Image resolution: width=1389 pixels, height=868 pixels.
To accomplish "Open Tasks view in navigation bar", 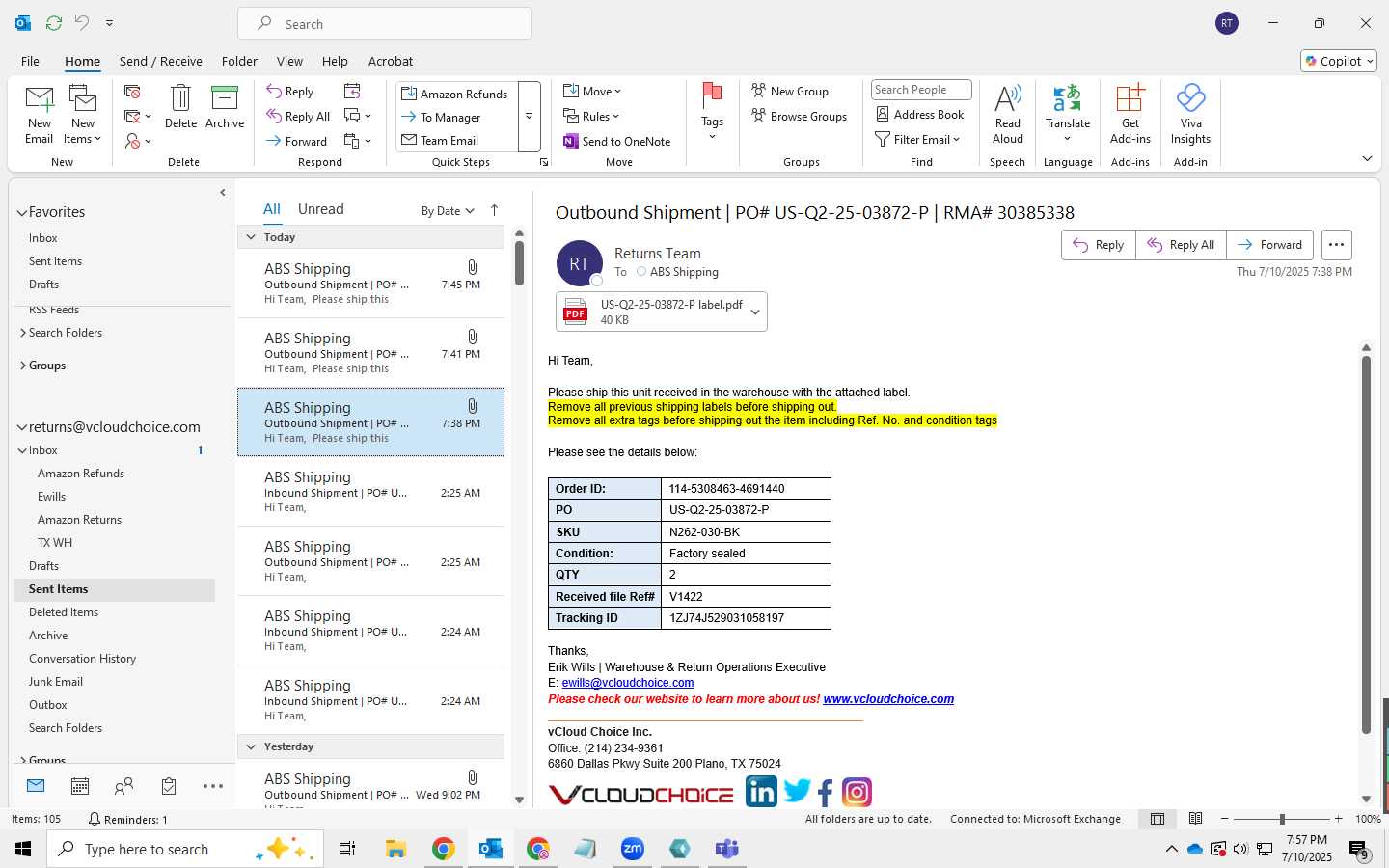I will point(169,786).
